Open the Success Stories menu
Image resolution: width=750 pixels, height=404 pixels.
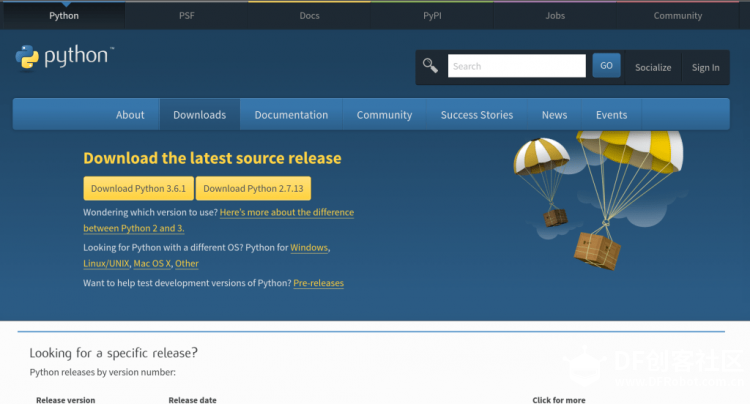(477, 115)
